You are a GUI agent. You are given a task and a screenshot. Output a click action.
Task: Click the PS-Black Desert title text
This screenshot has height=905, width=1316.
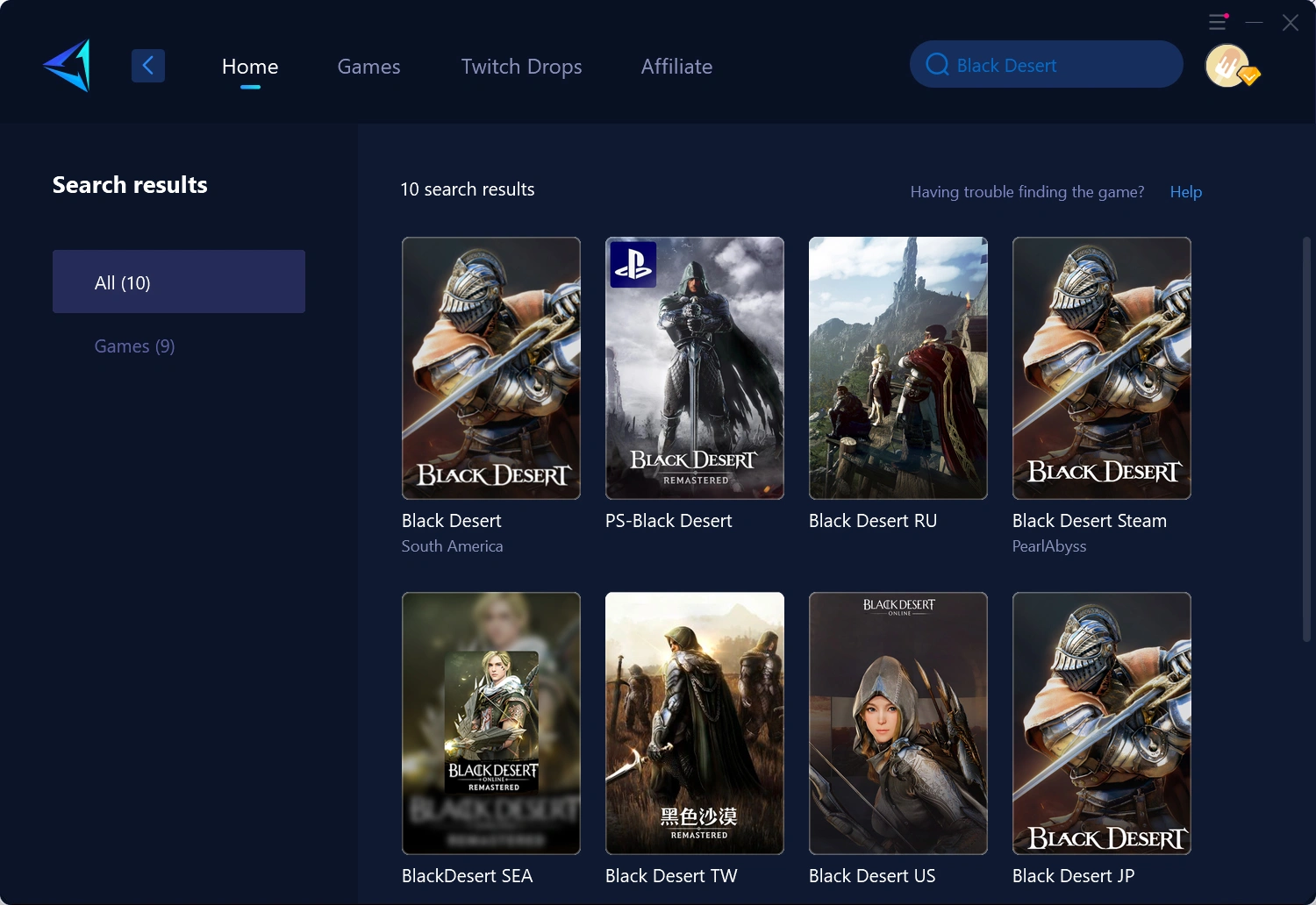pyautogui.click(x=669, y=521)
